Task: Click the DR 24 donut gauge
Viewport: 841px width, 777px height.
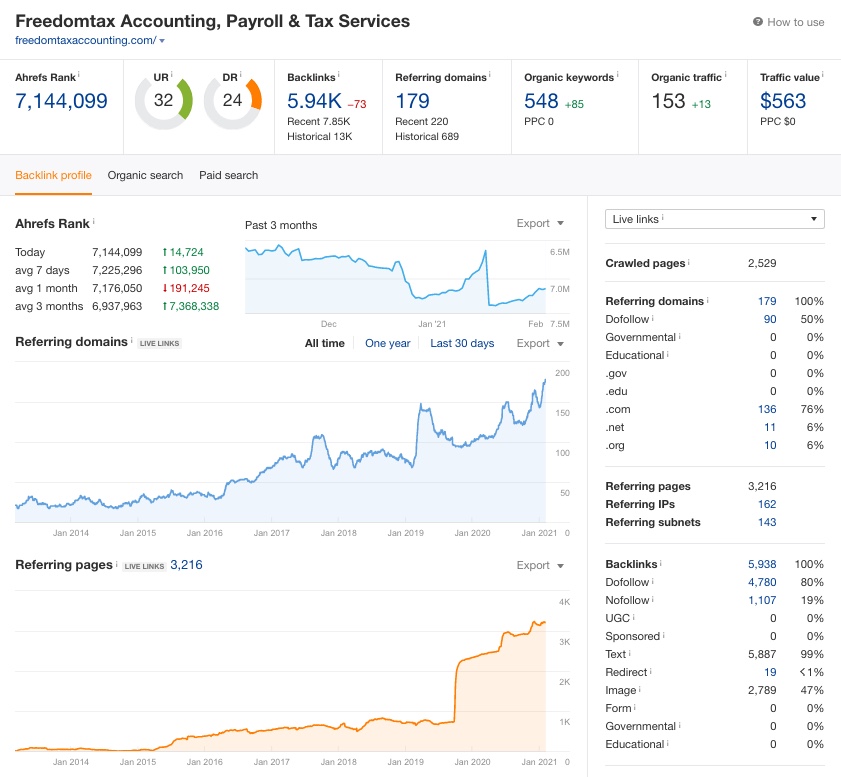Action: click(x=233, y=101)
